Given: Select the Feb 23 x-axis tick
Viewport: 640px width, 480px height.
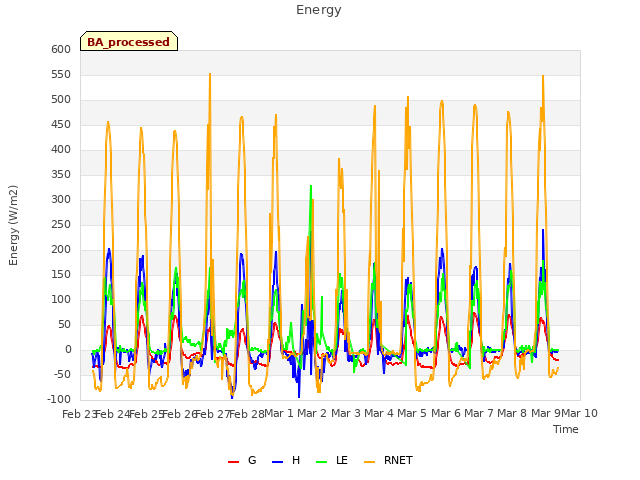Looking at the screenshot, I should point(80,414).
